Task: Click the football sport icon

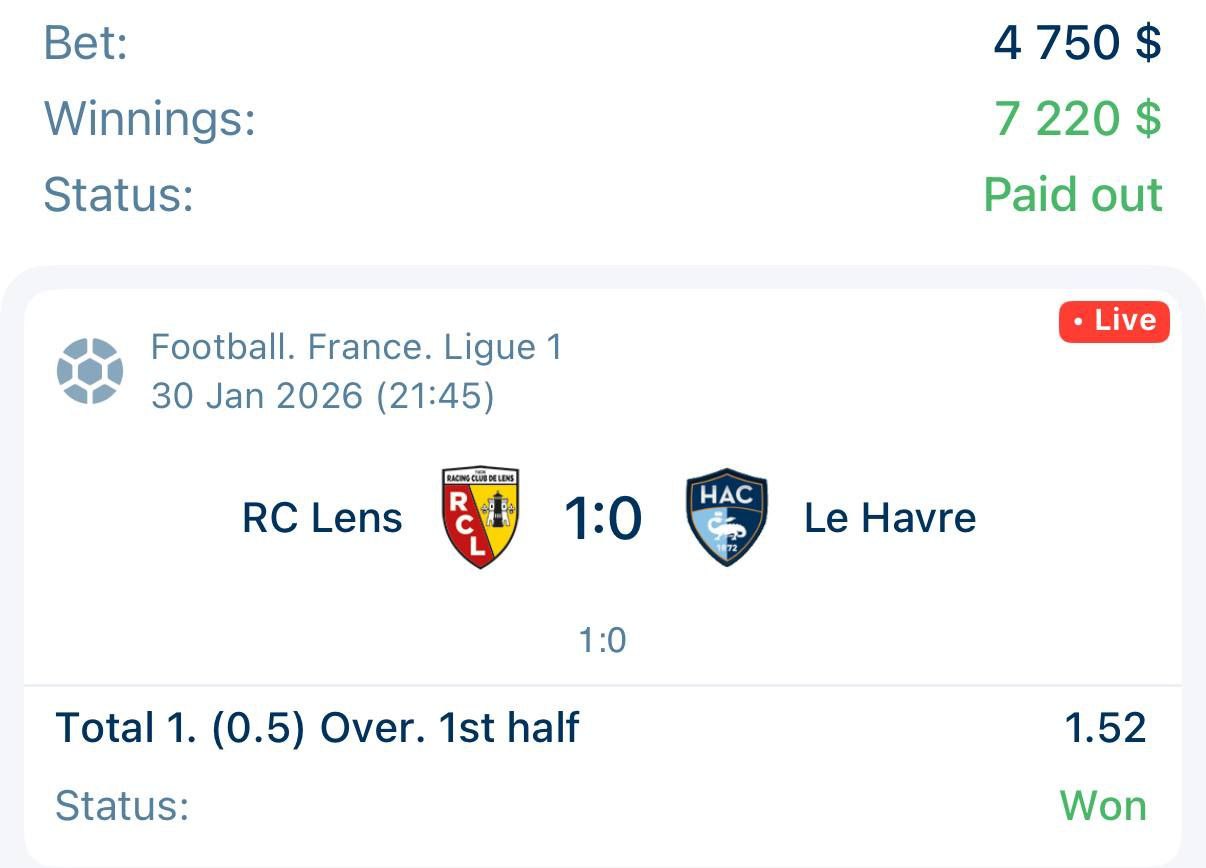Action: [x=90, y=372]
